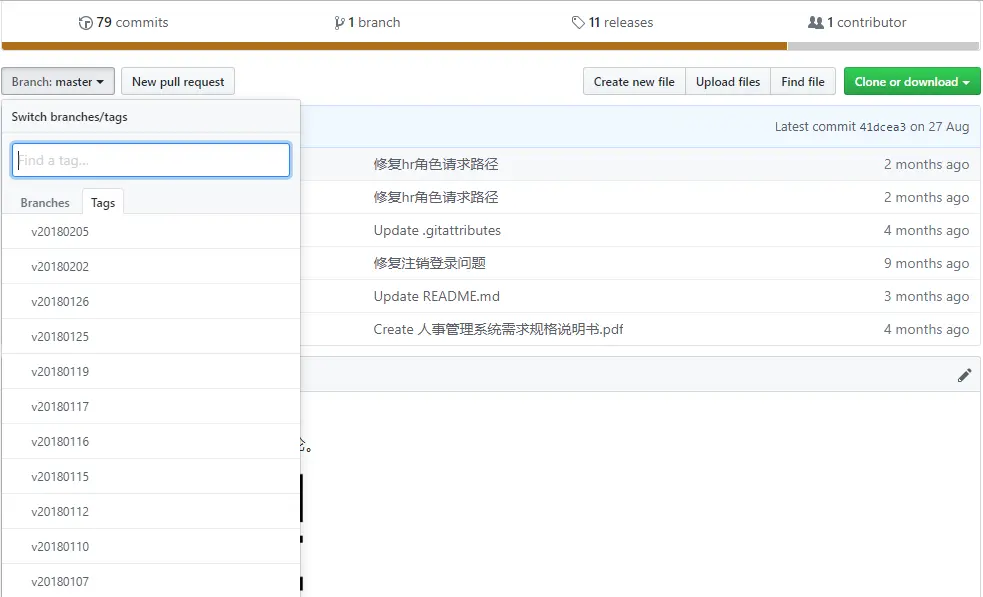The width and height of the screenshot is (983, 597).
Task: Open Create 人事管理系统需求规格说明书.pdf commit message
Action: tap(498, 329)
